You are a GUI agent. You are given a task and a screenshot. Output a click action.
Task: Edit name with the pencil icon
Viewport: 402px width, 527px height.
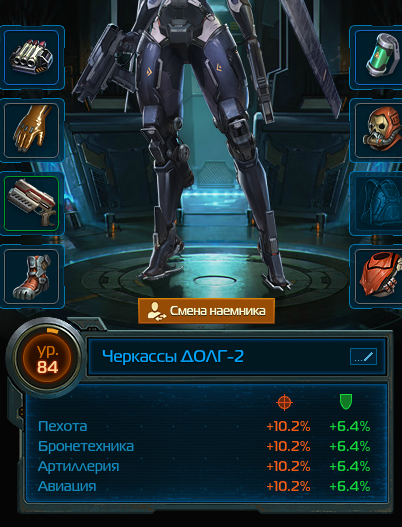pyautogui.click(x=363, y=357)
